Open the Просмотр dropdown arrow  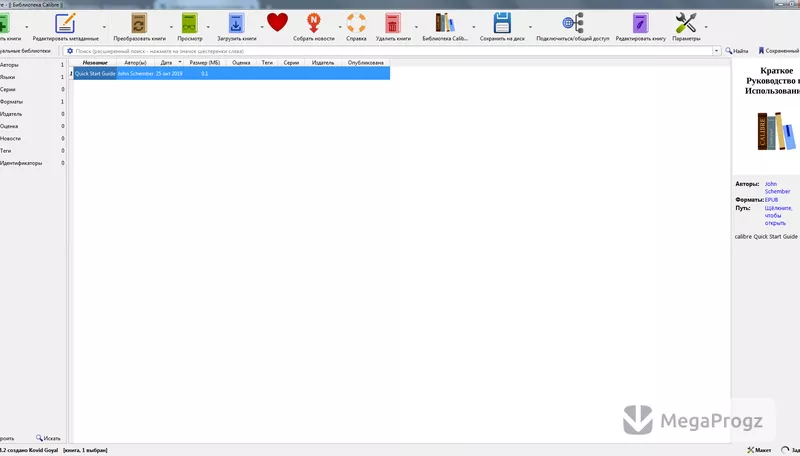click(x=208, y=27)
